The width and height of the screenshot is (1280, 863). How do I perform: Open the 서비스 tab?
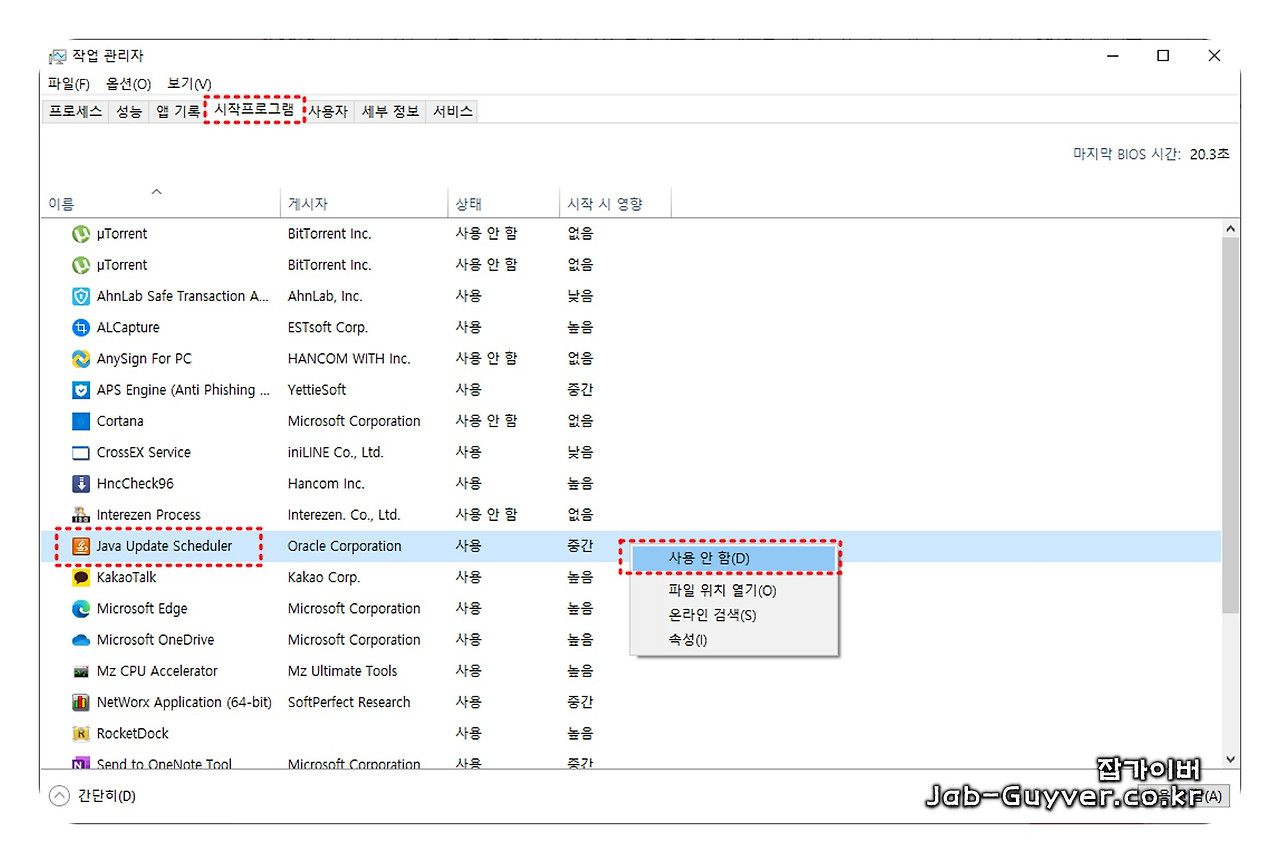[x=452, y=111]
